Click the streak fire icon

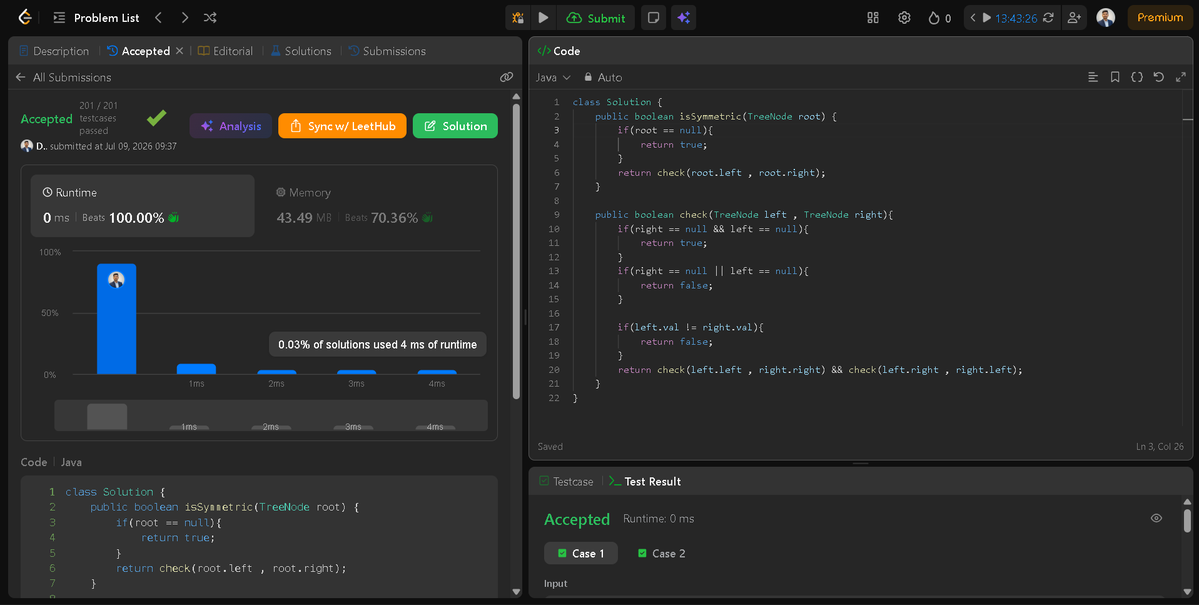click(934, 18)
